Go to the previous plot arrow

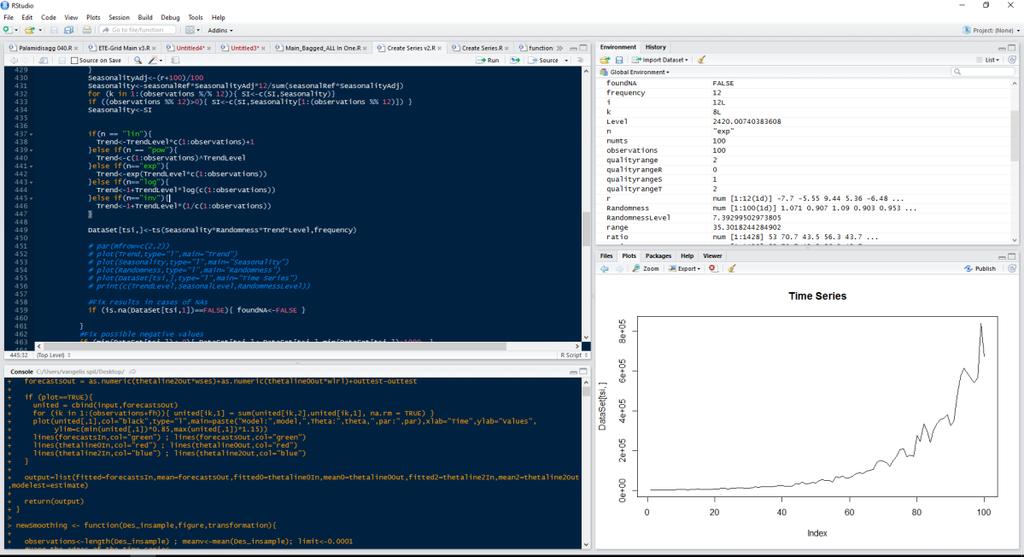[604, 268]
